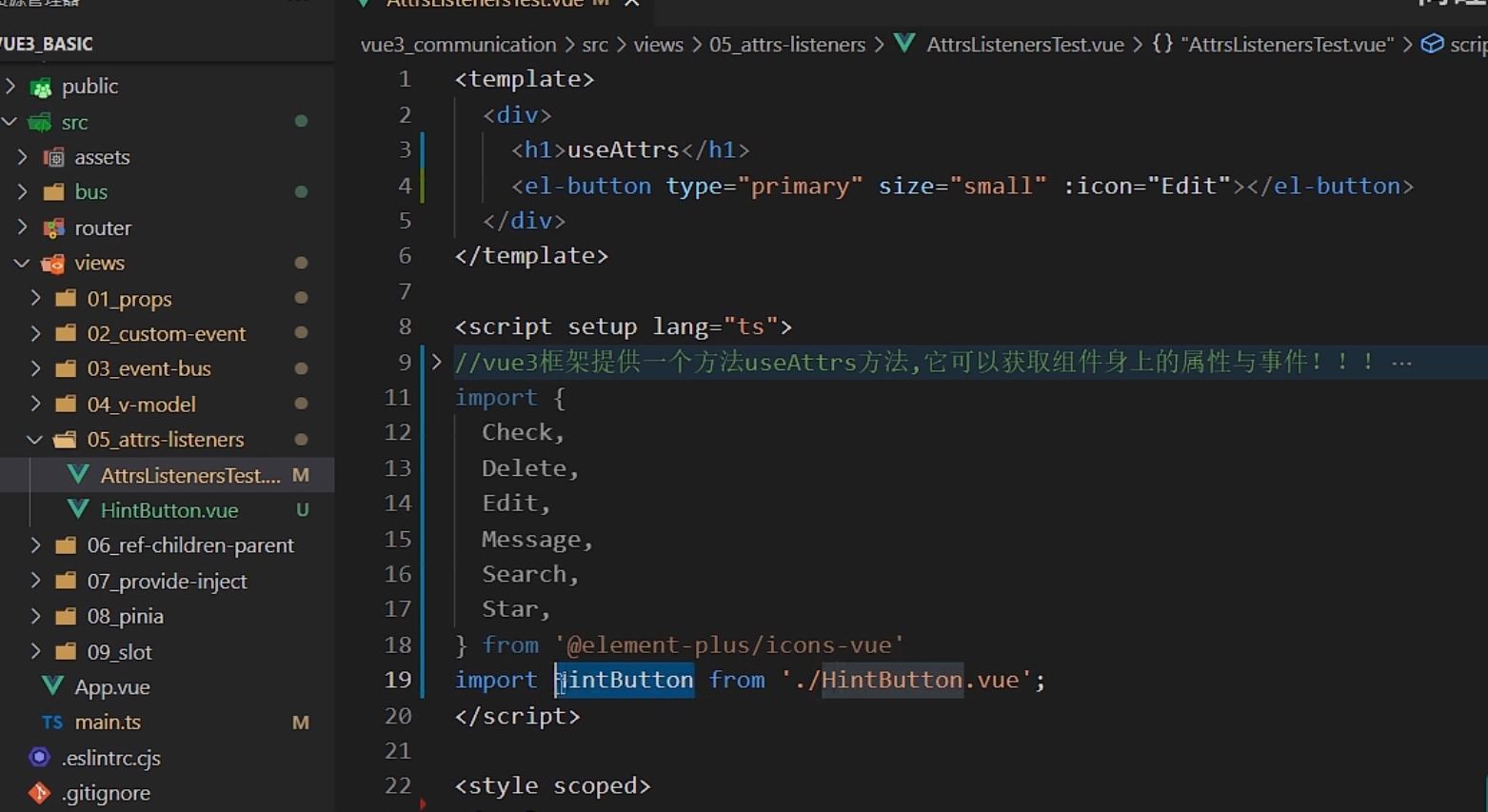
Task: Click Vue icon beside App.vue
Action: pyautogui.click(x=53, y=686)
